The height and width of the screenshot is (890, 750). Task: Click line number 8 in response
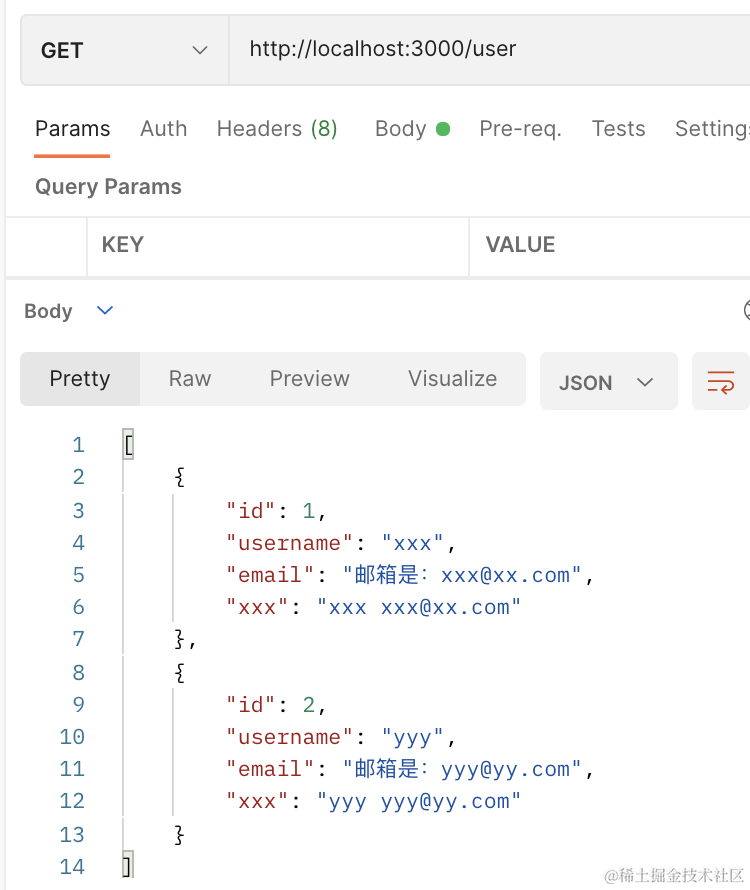78,672
